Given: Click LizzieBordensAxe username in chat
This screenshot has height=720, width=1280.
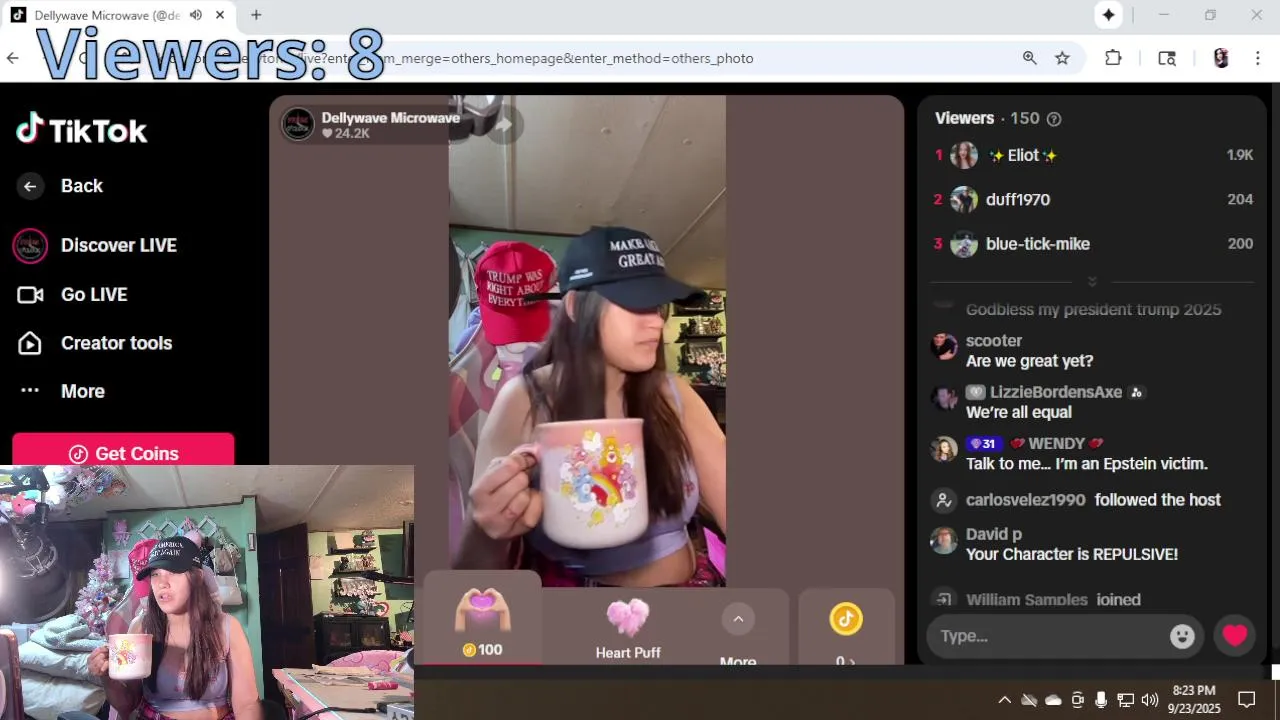Looking at the screenshot, I should [x=1056, y=392].
